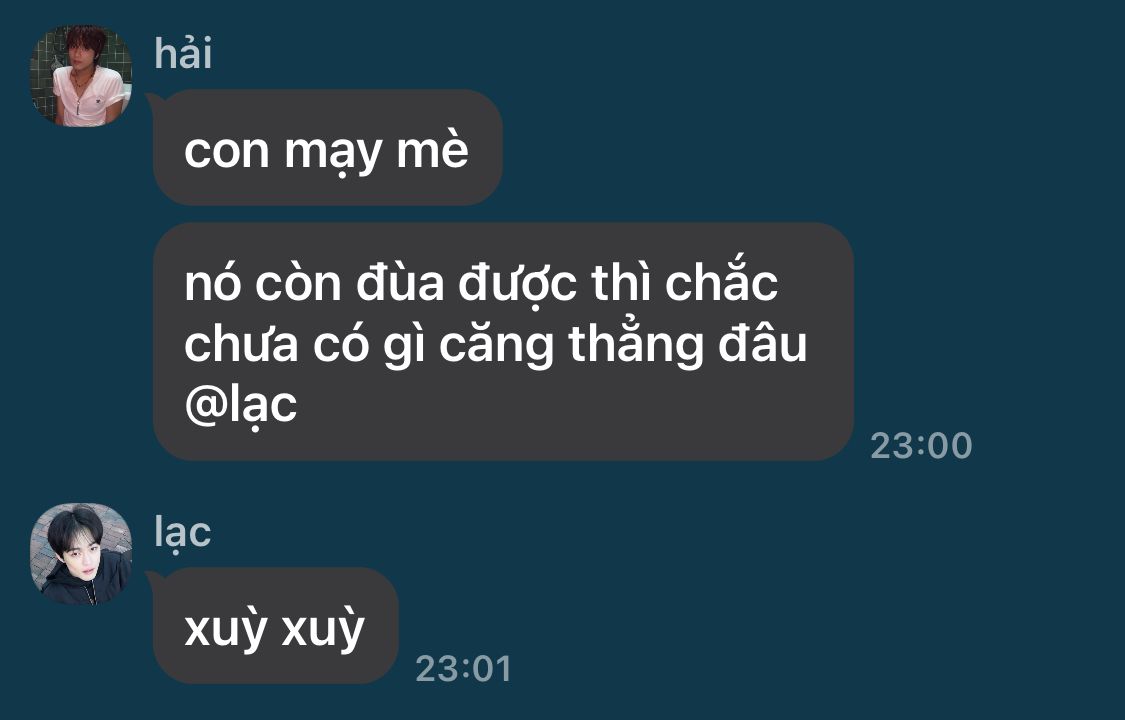The height and width of the screenshot is (720, 1125).
Task: Click the word 'được' in long message
Action: coord(517,284)
